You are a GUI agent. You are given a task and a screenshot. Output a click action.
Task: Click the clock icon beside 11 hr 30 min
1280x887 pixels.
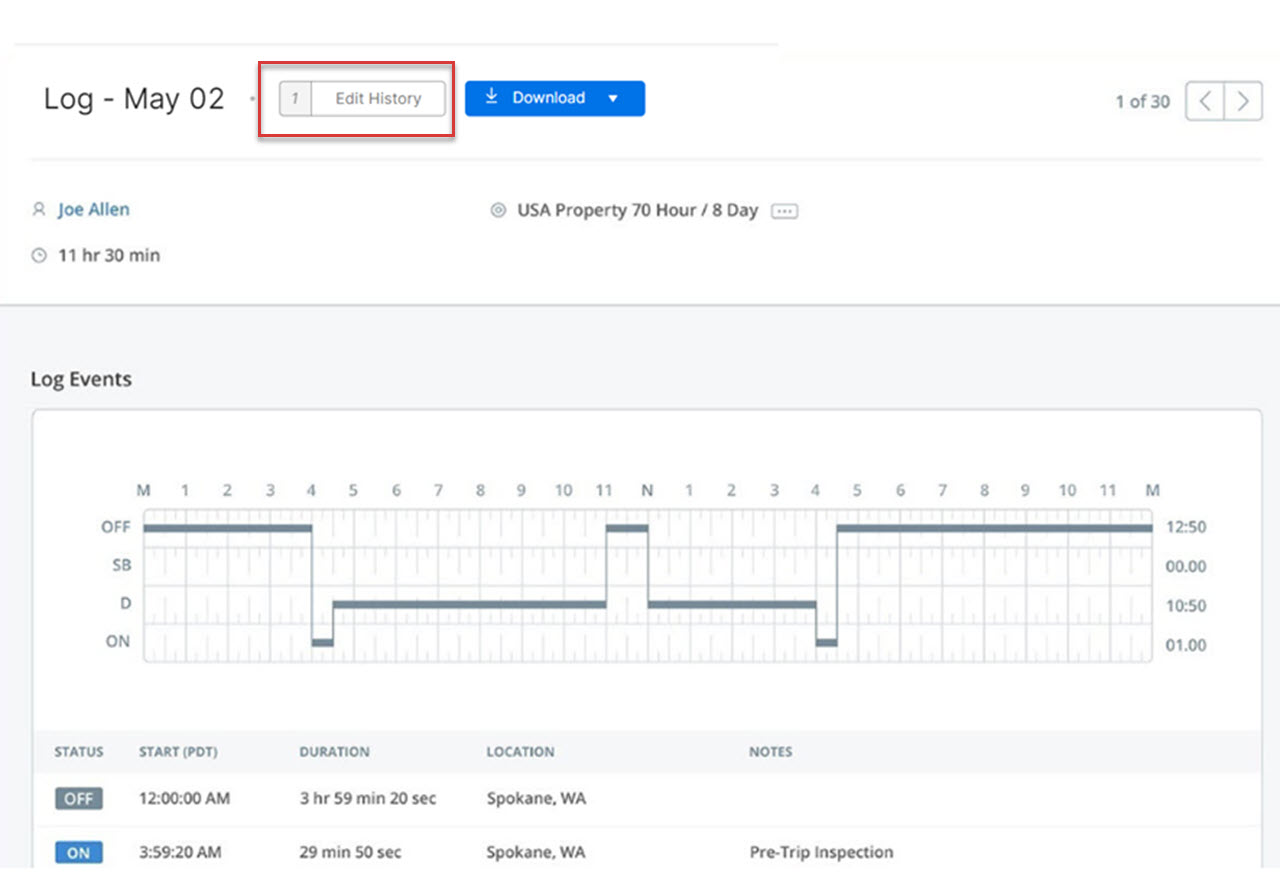[39, 256]
